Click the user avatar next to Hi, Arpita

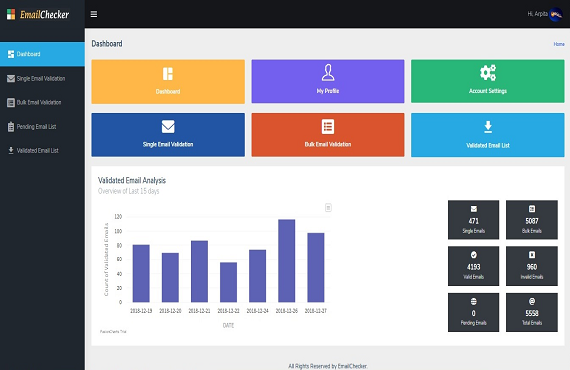click(x=556, y=15)
